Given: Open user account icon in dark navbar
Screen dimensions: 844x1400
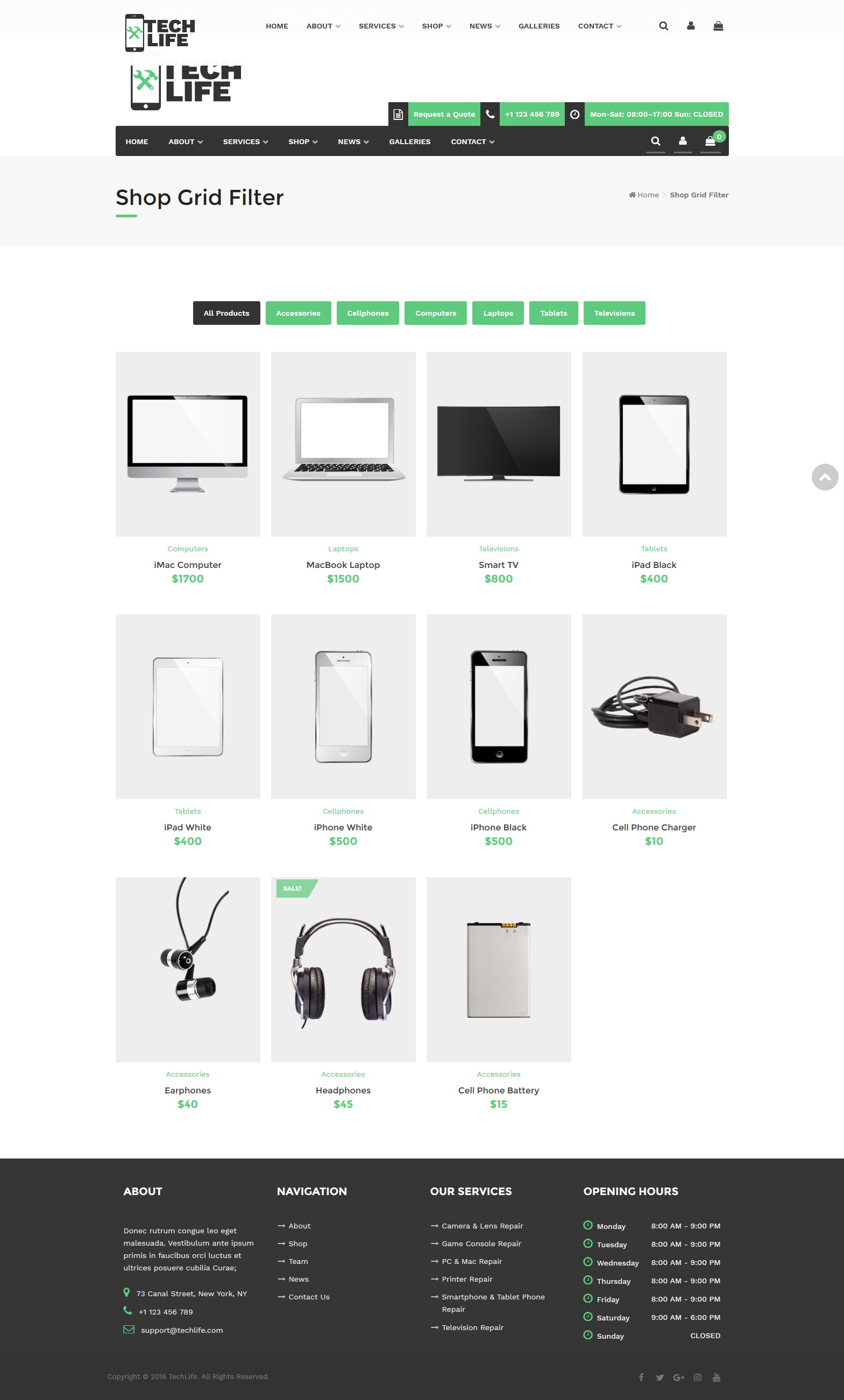Looking at the screenshot, I should [683, 141].
